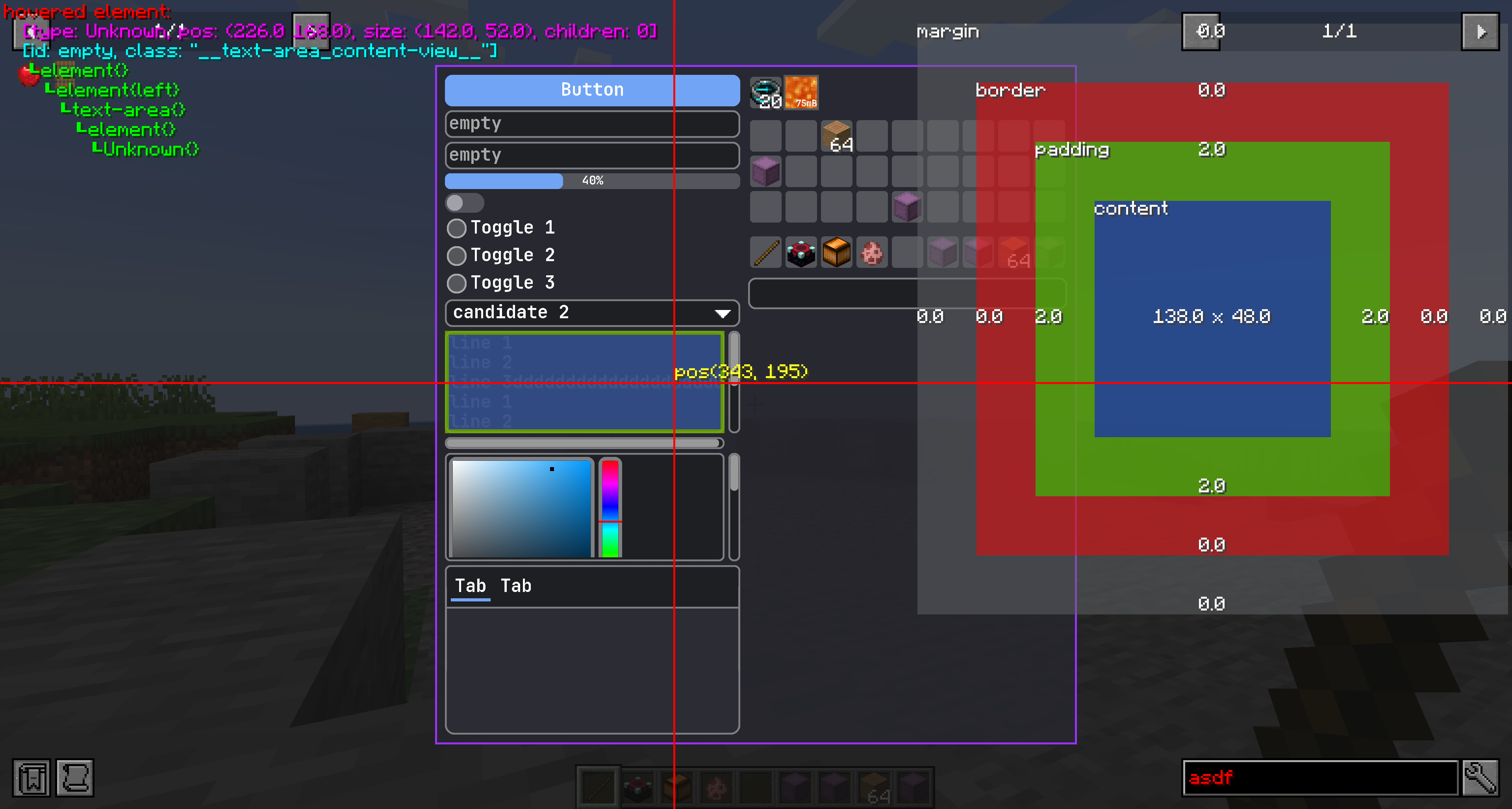Open the scroll icon button
The image size is (1512, 809).
(75, 778)
